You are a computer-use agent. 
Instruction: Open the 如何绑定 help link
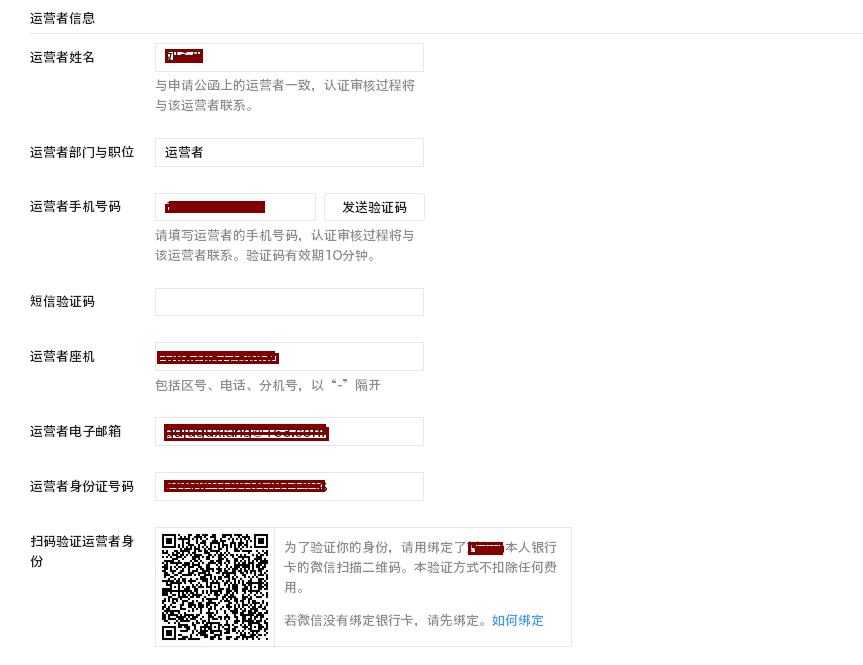click(516, 620)
